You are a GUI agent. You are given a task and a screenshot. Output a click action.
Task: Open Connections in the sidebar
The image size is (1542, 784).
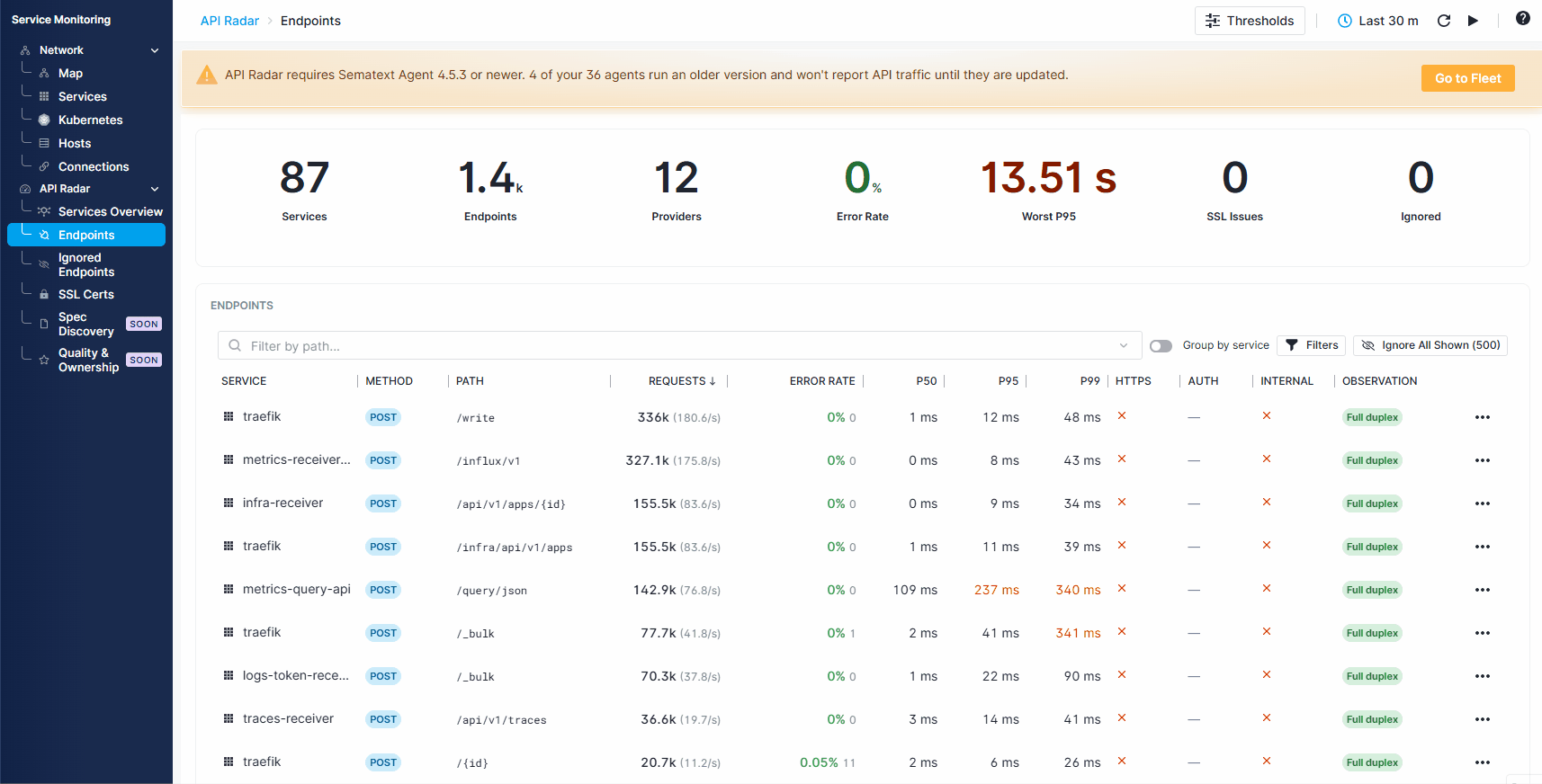click(x=94, y=166)
